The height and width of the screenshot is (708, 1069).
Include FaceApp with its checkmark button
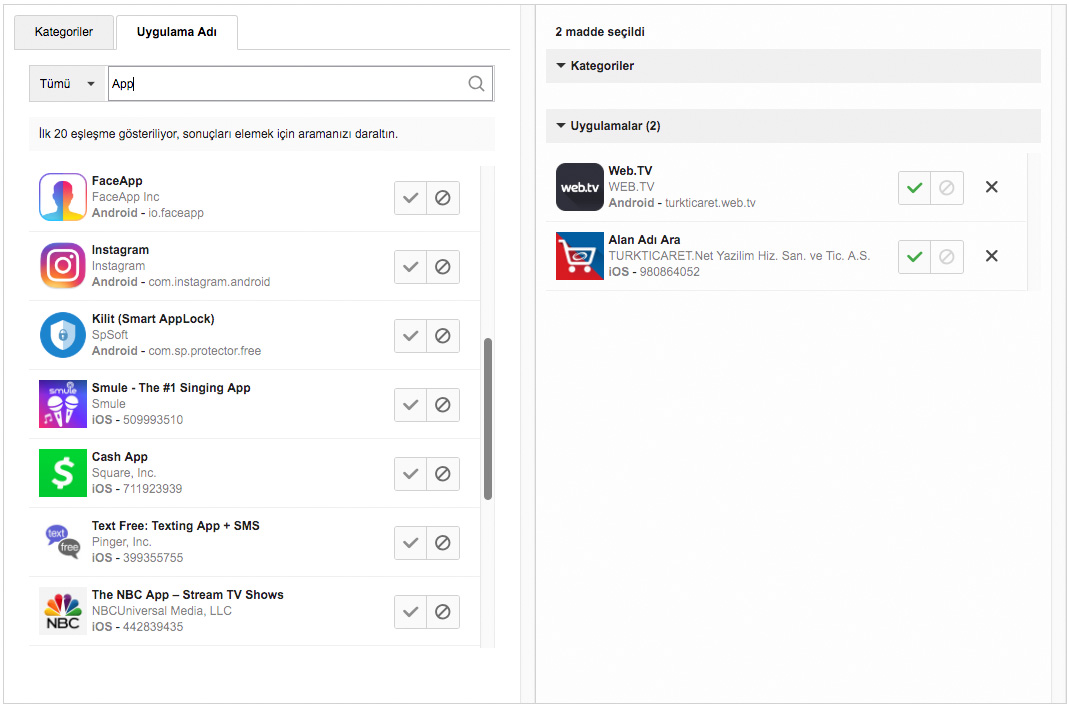tap(410, 198)
